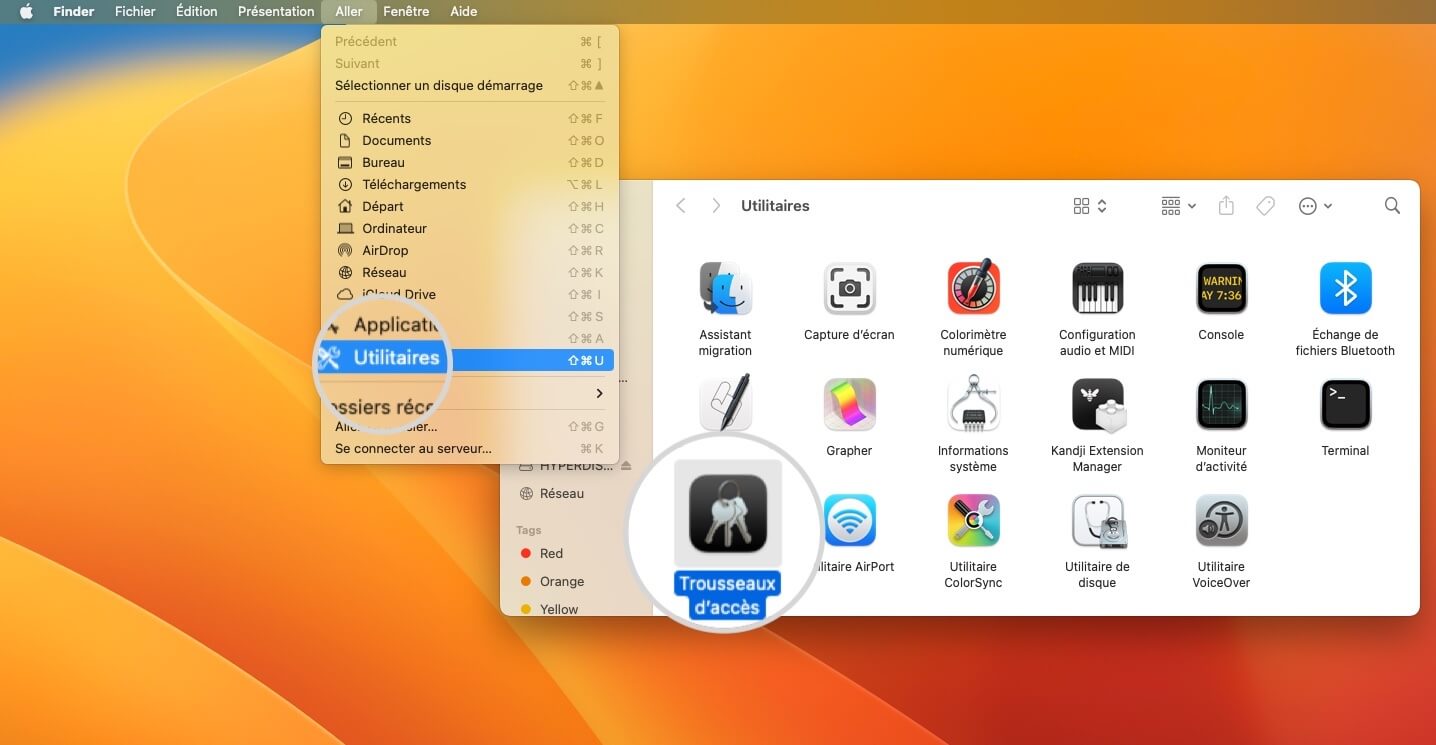Open the Fenêtre menu
This screenshot has height=745, width=1436.
tap(406, 12)
